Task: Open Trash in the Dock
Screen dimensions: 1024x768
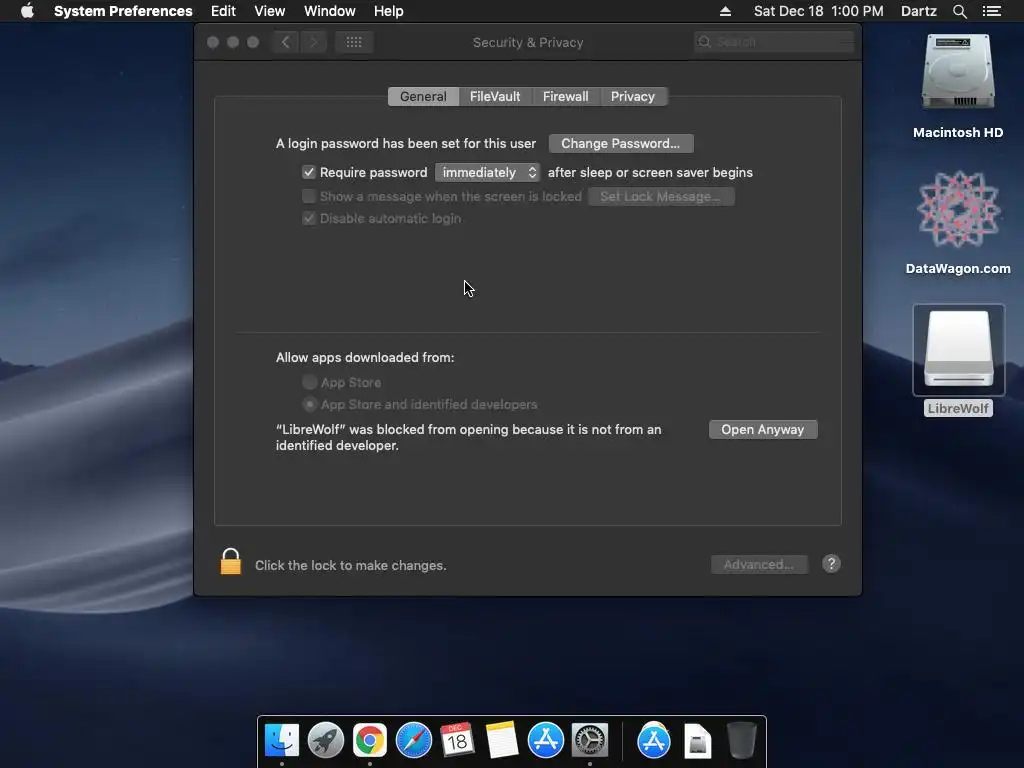Action: click(x=741, y=741)
